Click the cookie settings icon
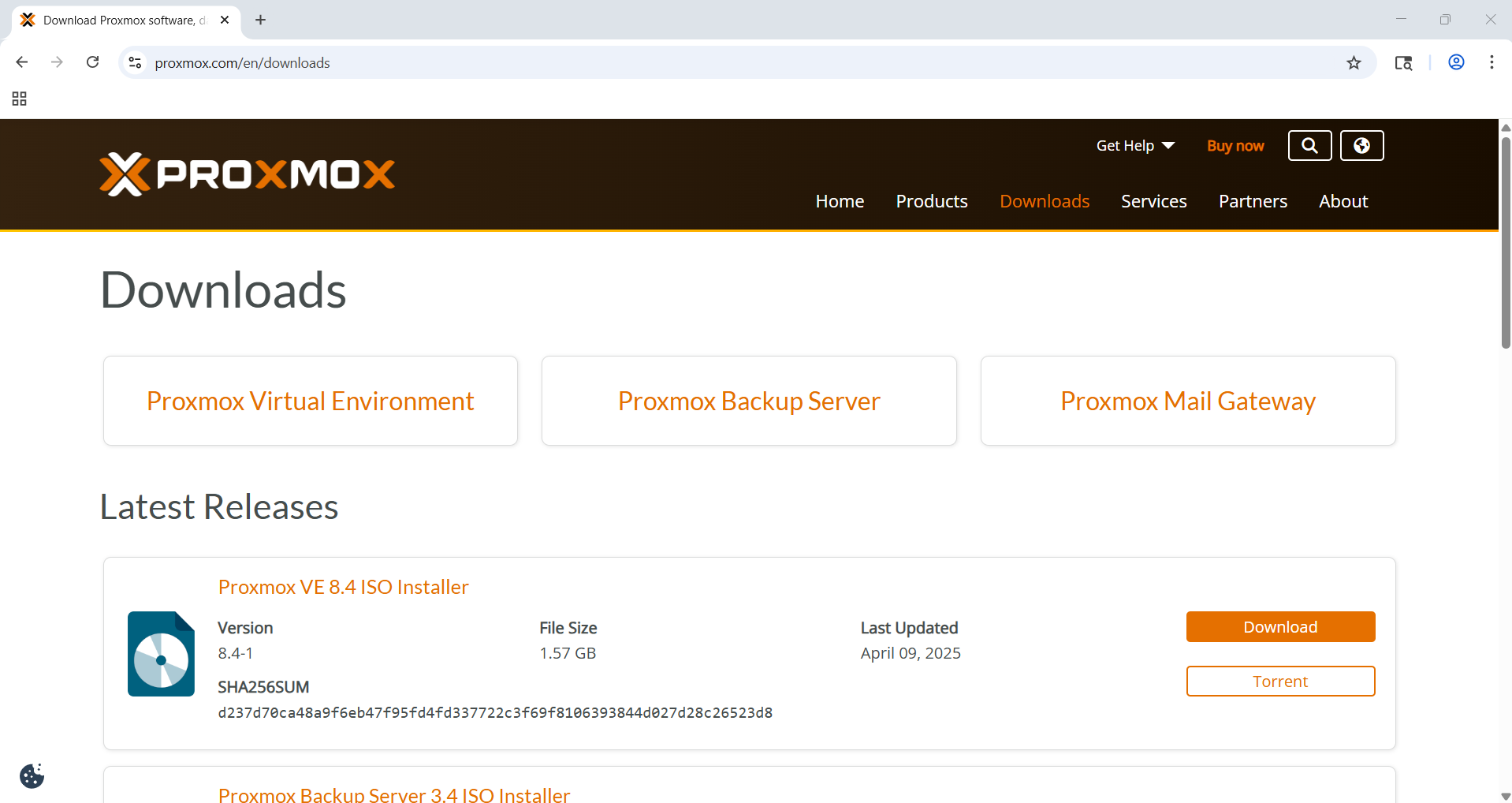 (32, 775)
